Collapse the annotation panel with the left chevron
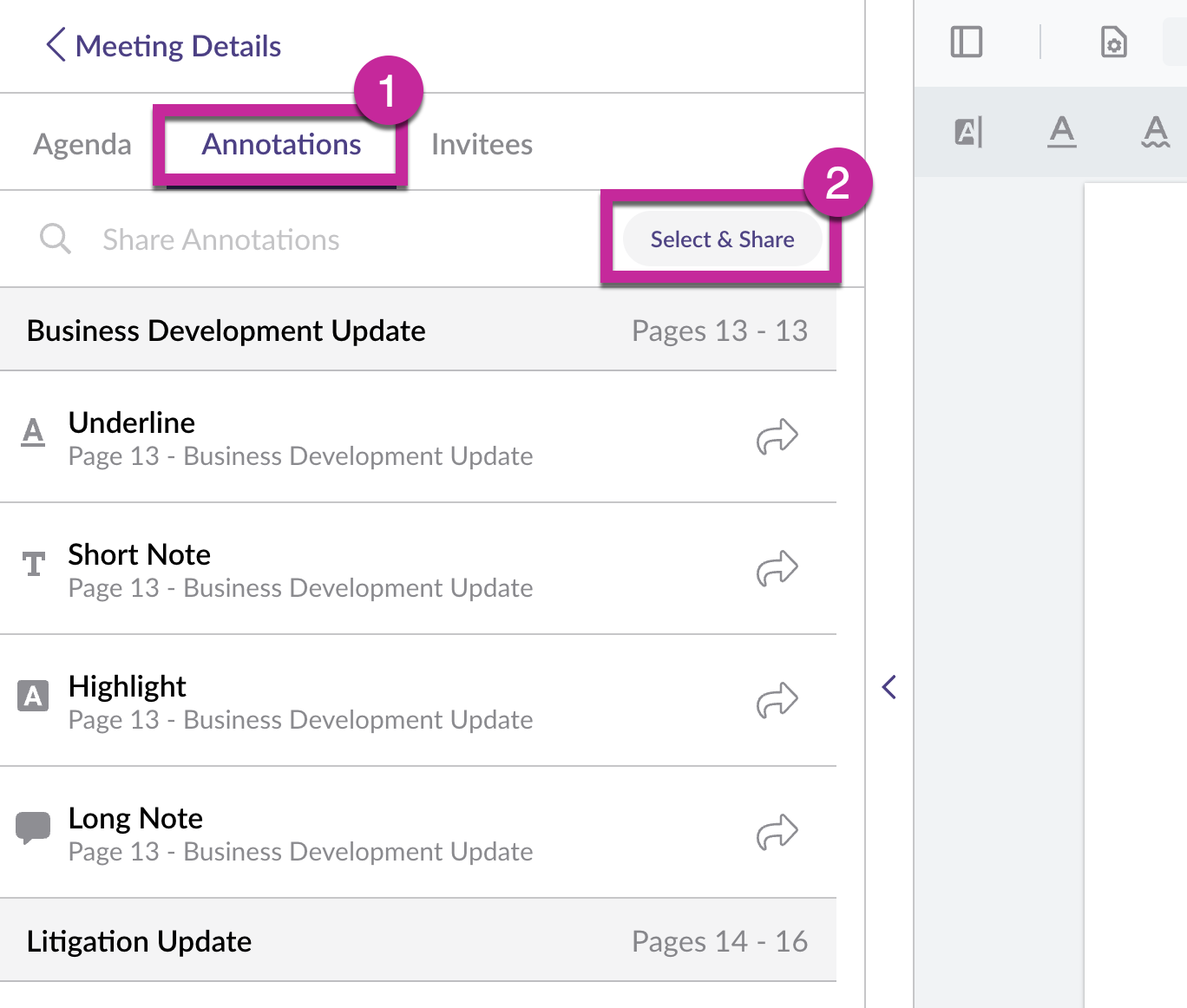The height and width of the screenshot is (1008, 1187). [889, 686]
